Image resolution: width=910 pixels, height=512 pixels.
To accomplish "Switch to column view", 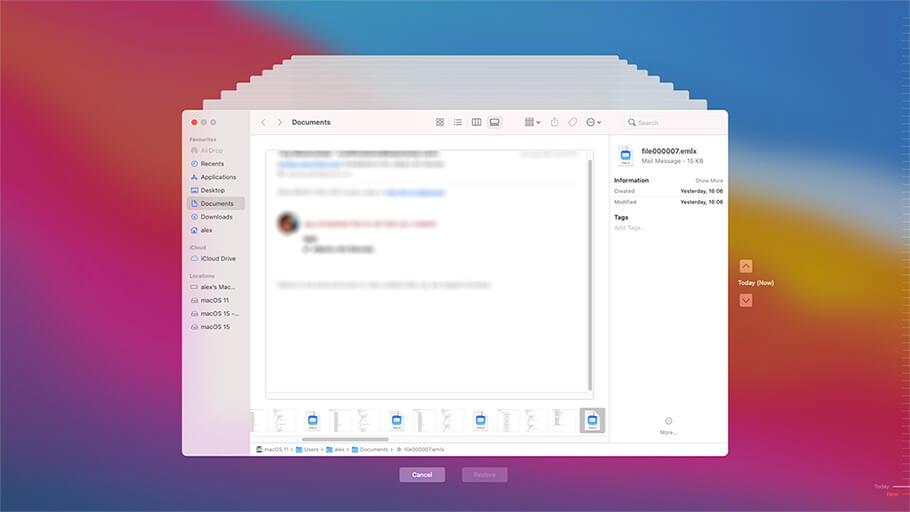I will [x=476, y=122].
